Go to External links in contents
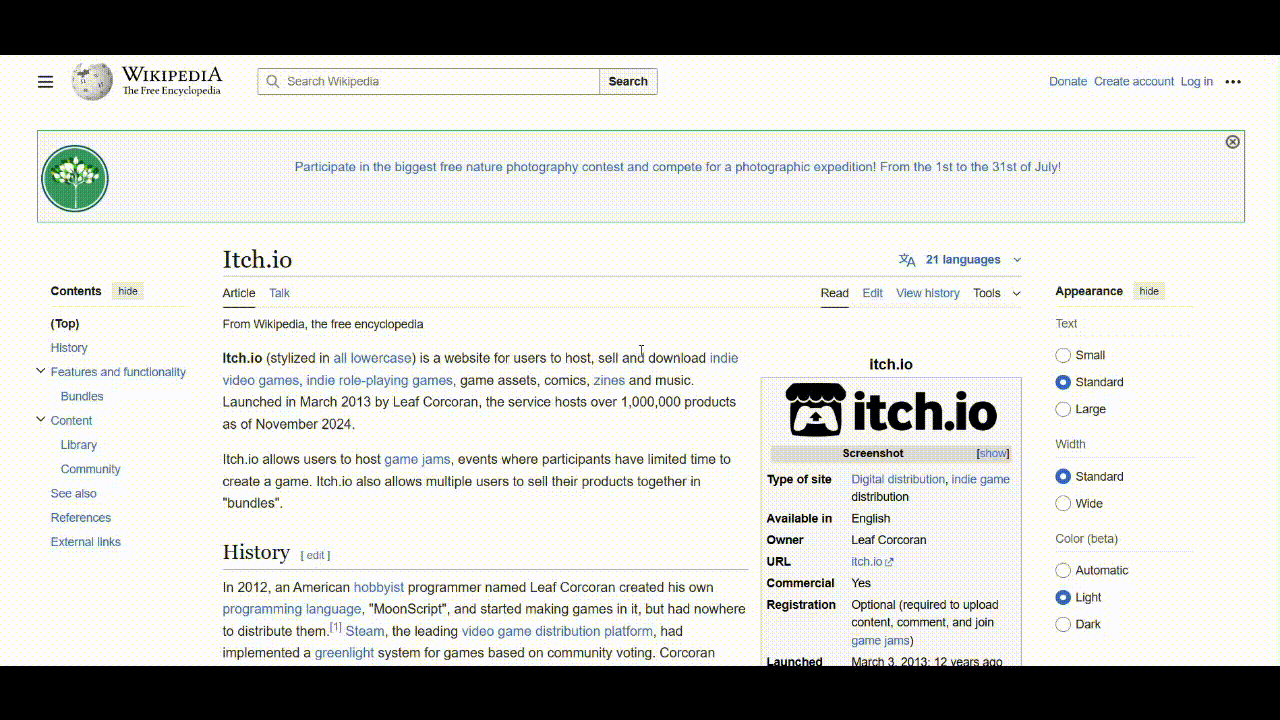 point(86,542)
